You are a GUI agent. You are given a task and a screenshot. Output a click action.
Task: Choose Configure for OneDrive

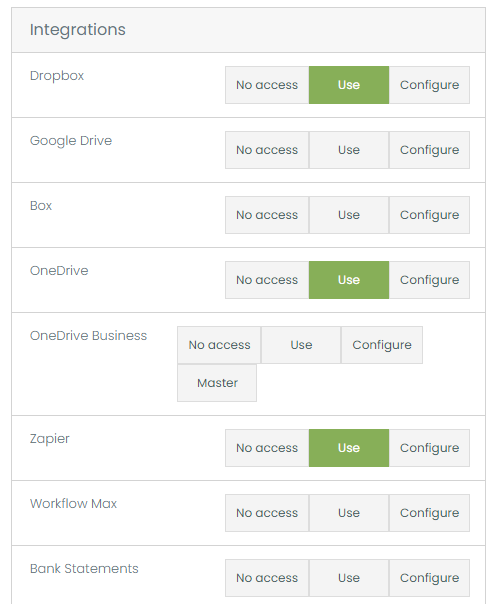click(429, 280)
